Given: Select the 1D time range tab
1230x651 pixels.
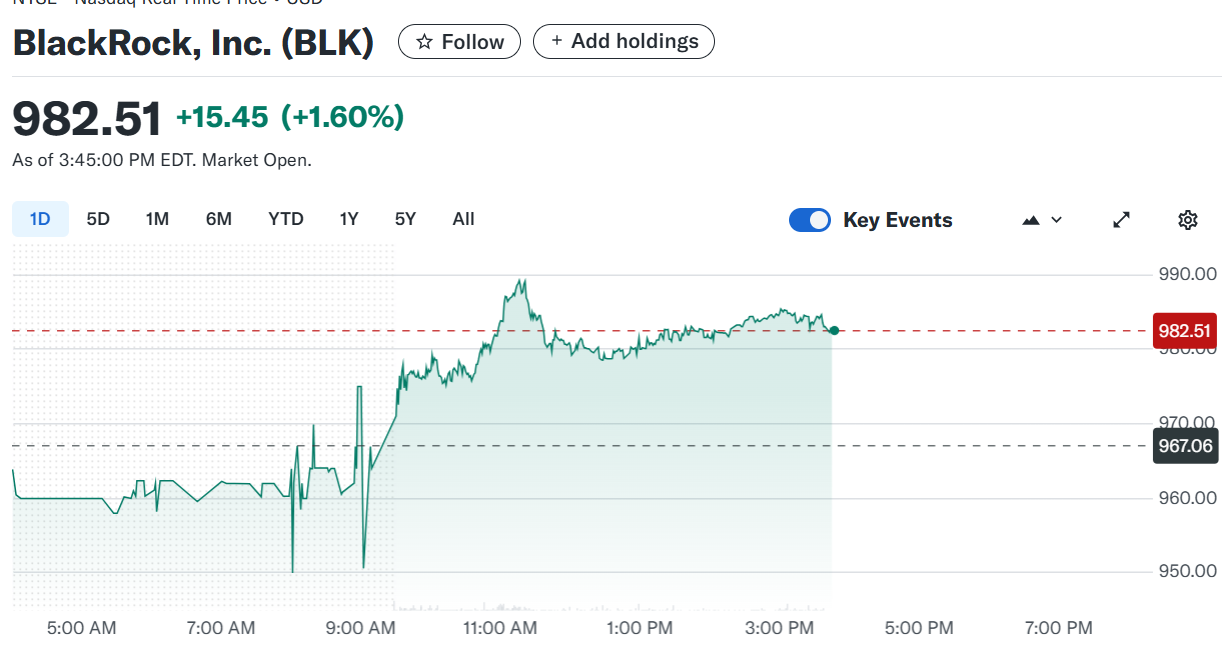Looking at the screenshot, I should click(x=40, y=219).
